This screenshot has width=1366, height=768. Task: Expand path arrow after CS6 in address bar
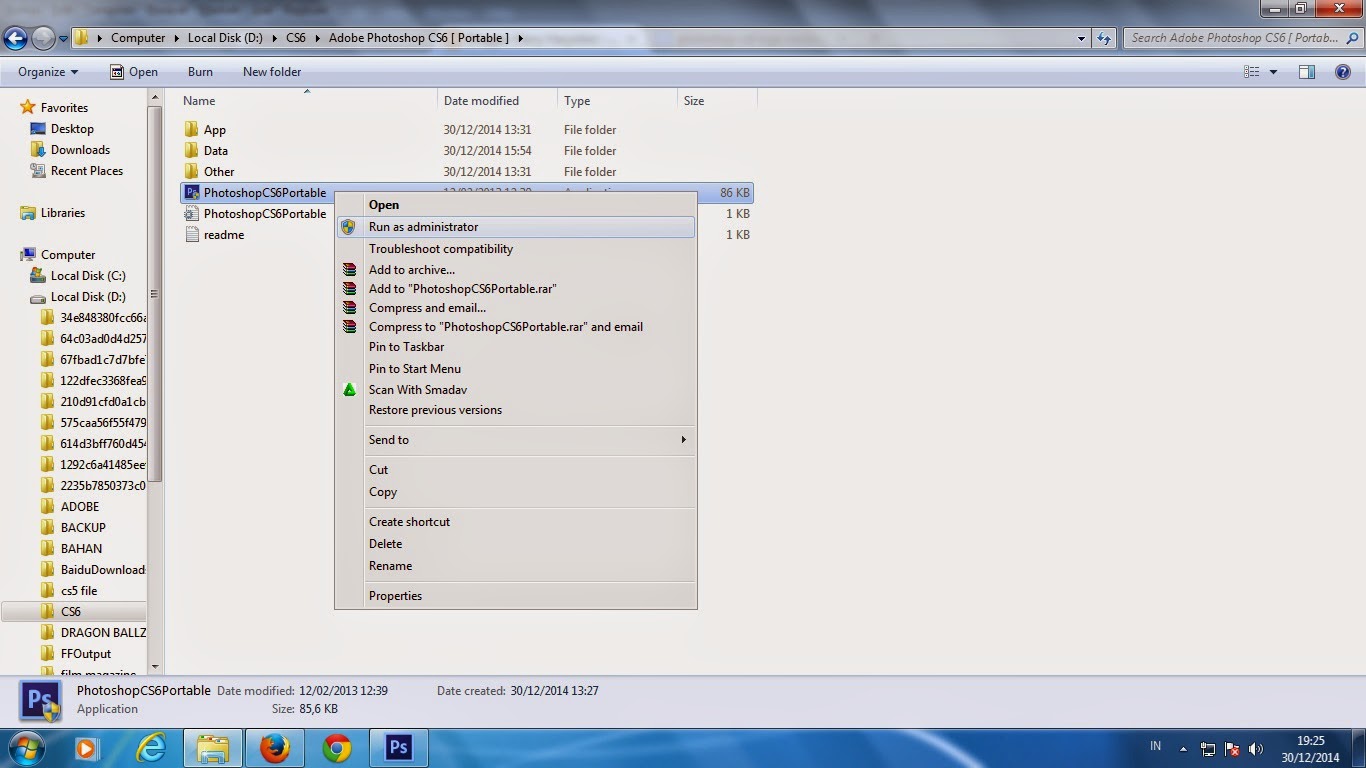pos(317,38)
